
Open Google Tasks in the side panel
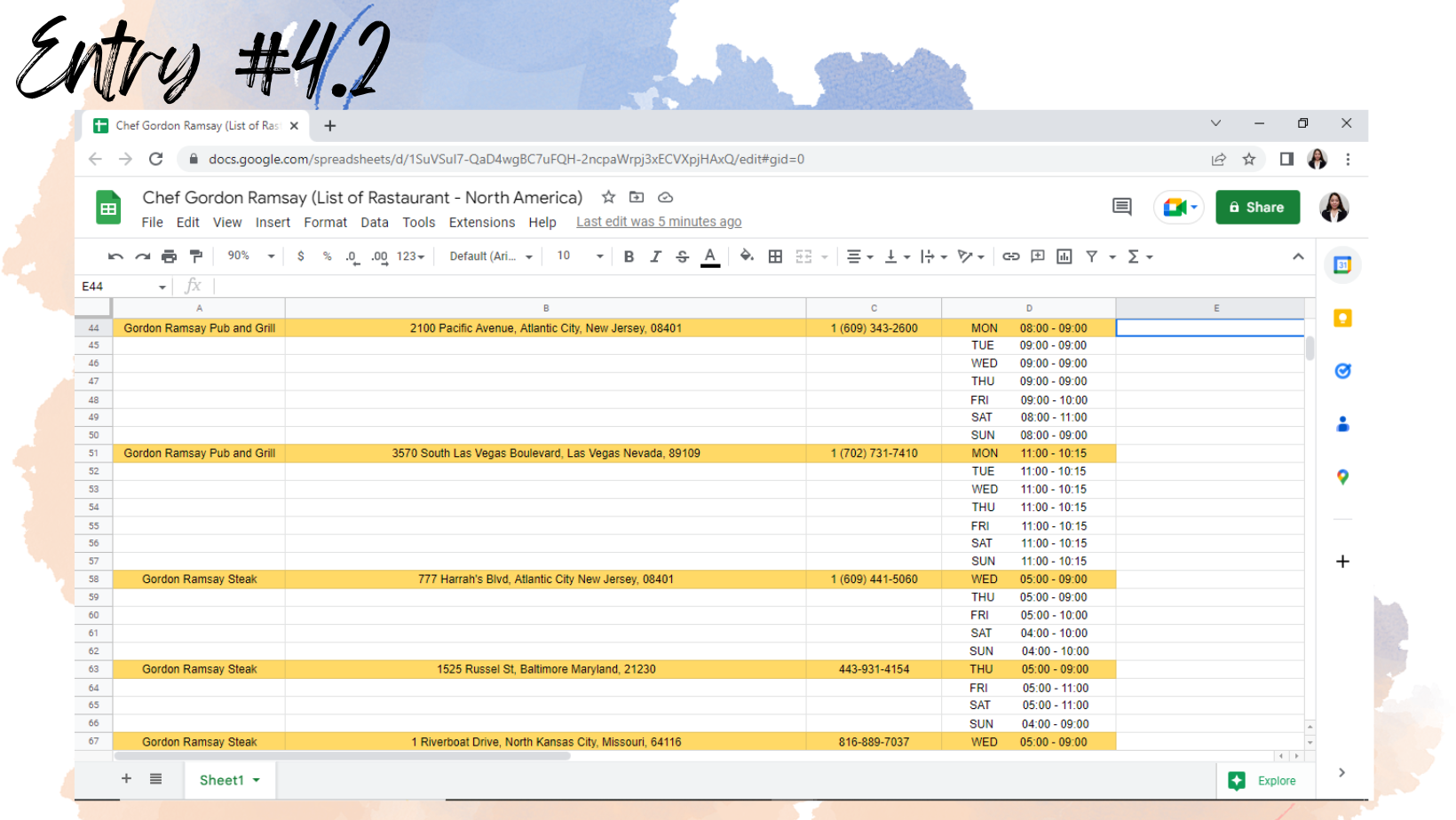pyautogui.click(x=1342, y=371)
